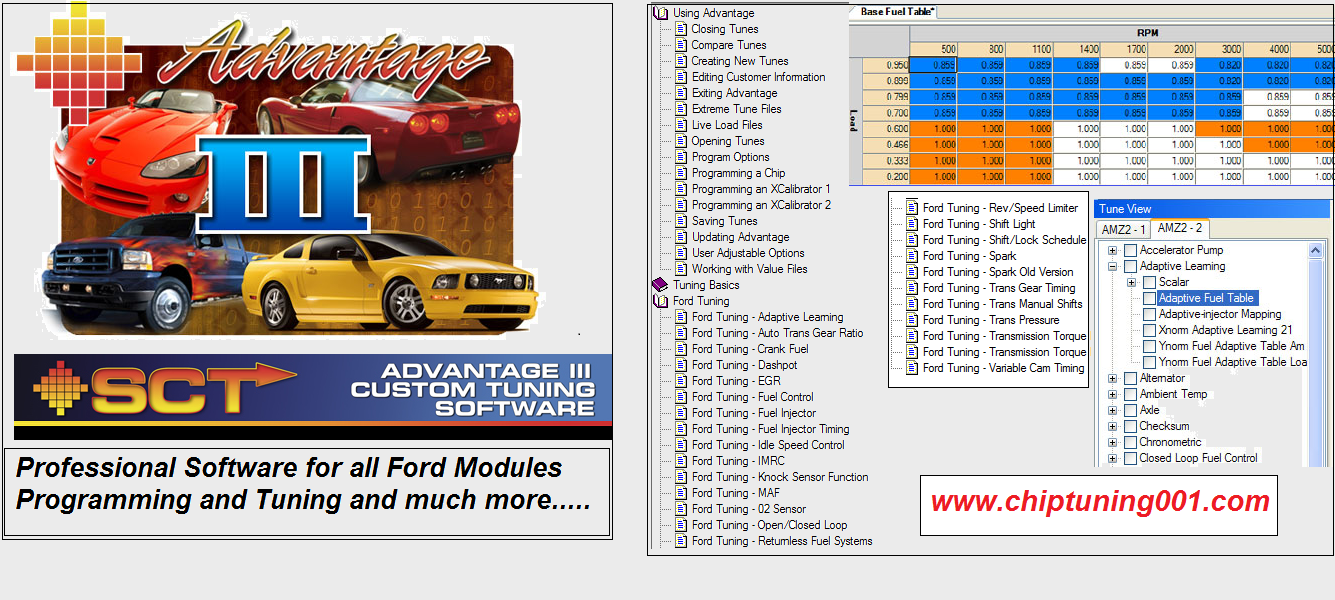Open the Ford Tuning - Fuel Injector Timing topic
Image resolution: width=1335 pixels, height=600 pixels.
click(x=770, y=429)
